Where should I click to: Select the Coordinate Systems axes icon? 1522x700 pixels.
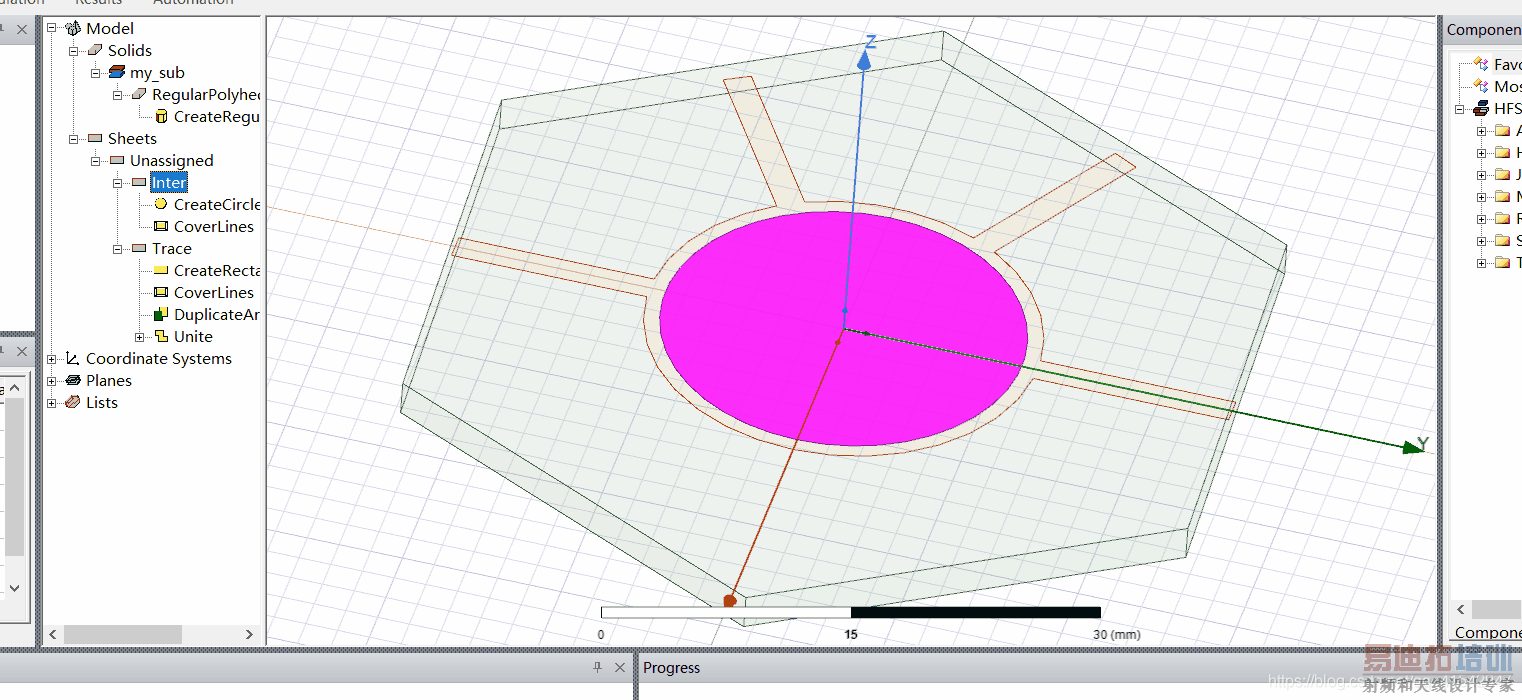coord(73,358)
